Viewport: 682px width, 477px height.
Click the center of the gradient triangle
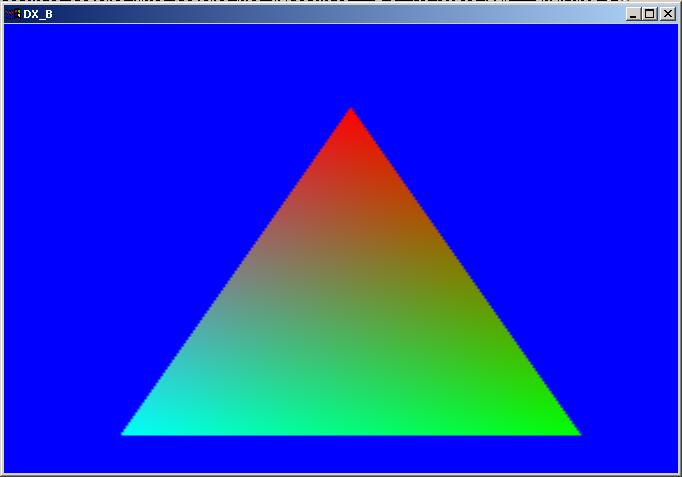(x=350, y=325)
